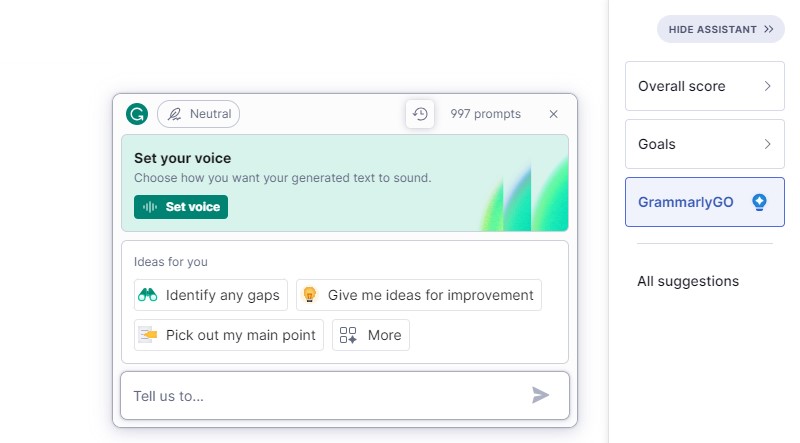The height and width of the screenshot is (443, 800).
Task: Click the lightbulb improvement ideas icon
Action: pyautogui.click(x=310, y=295)
